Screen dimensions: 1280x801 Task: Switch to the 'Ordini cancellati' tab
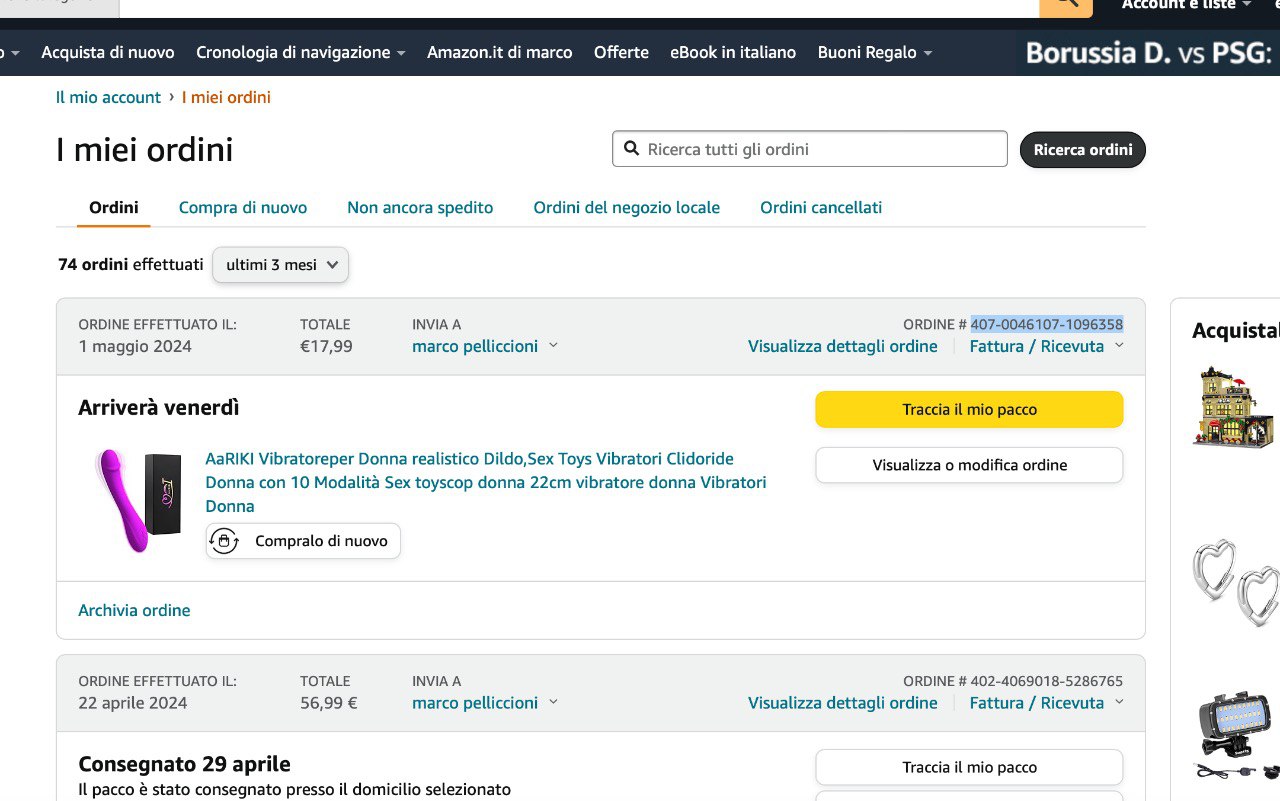point(820,208)
